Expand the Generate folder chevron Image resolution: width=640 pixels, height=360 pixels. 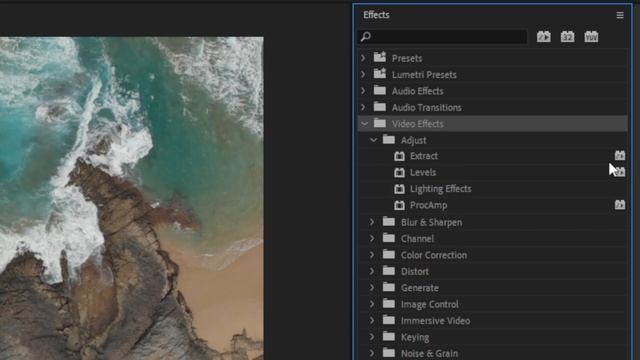pyautogui.click(x=372, y=288)
